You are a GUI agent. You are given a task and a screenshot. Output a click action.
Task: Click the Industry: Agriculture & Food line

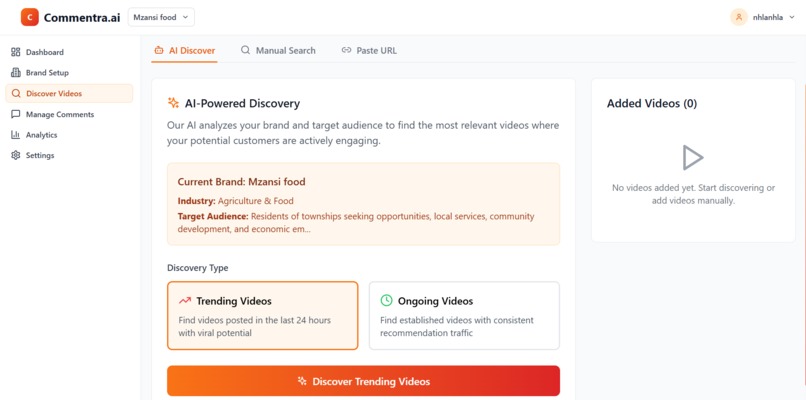[x=235, y=201]
